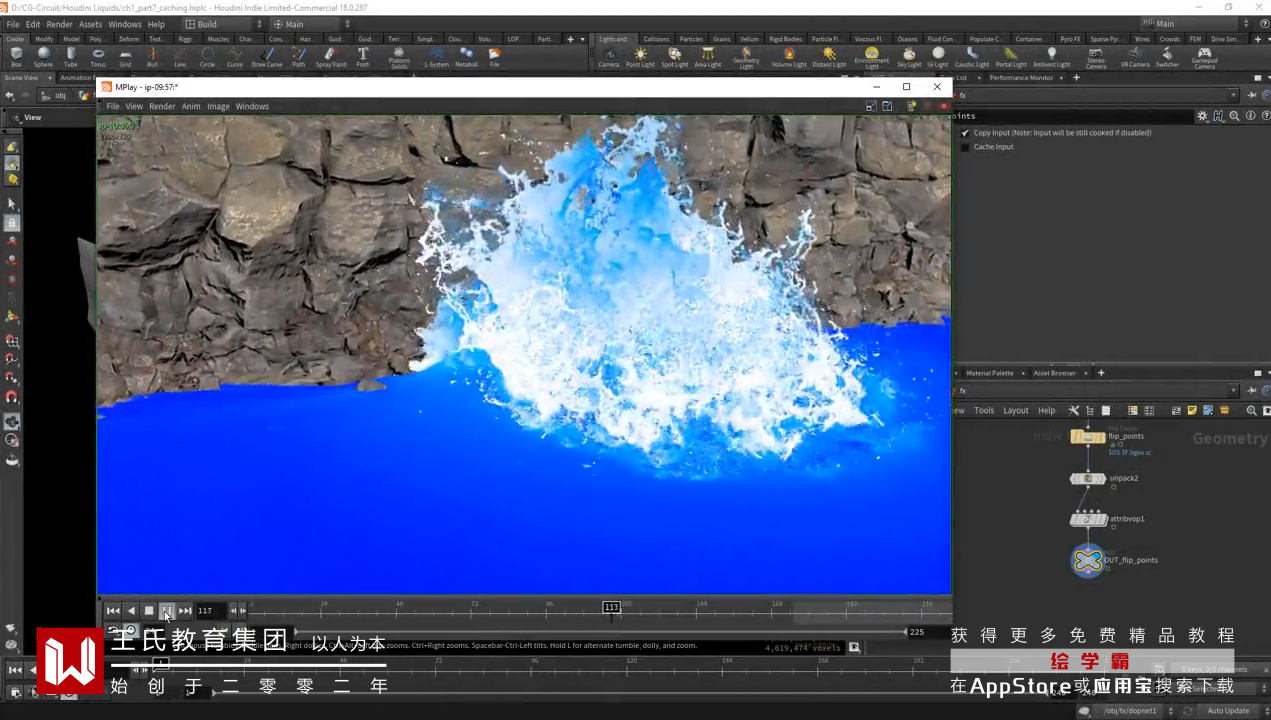This screenshot has width=1271, height=720.
Task: Play MPlay sequence in reverse
Action: coord(131,610)
